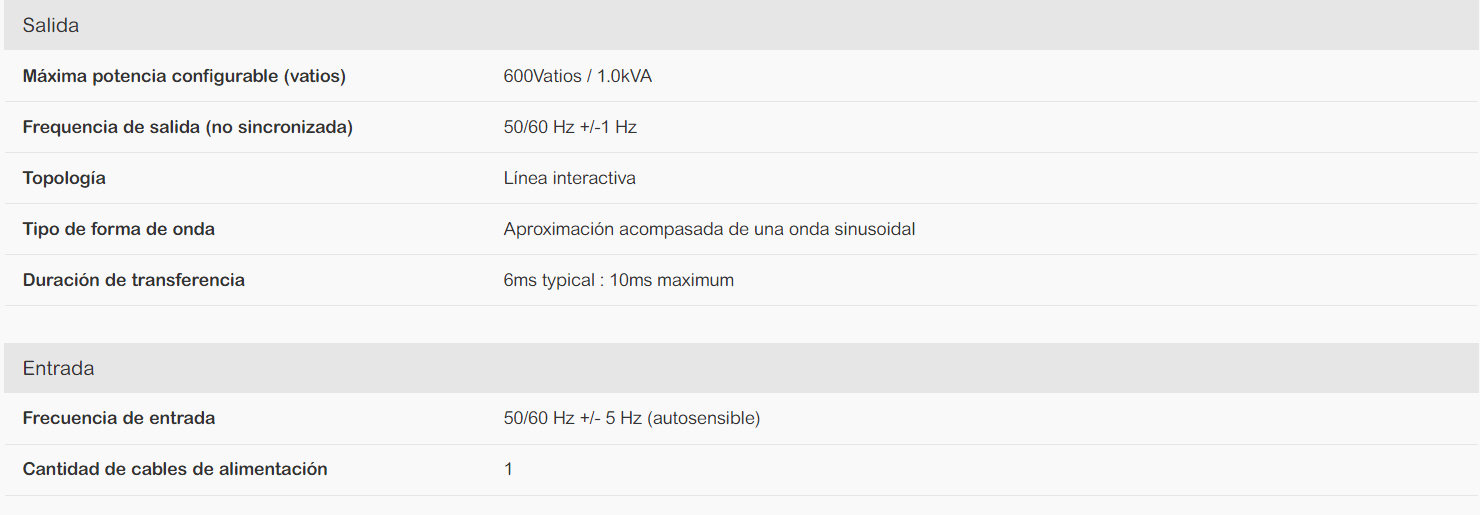This screenshot has width=1480, height=515.
Task: Select the Frecuencia de entrada label
Action: pyautogui.click(x=119, y=418)
